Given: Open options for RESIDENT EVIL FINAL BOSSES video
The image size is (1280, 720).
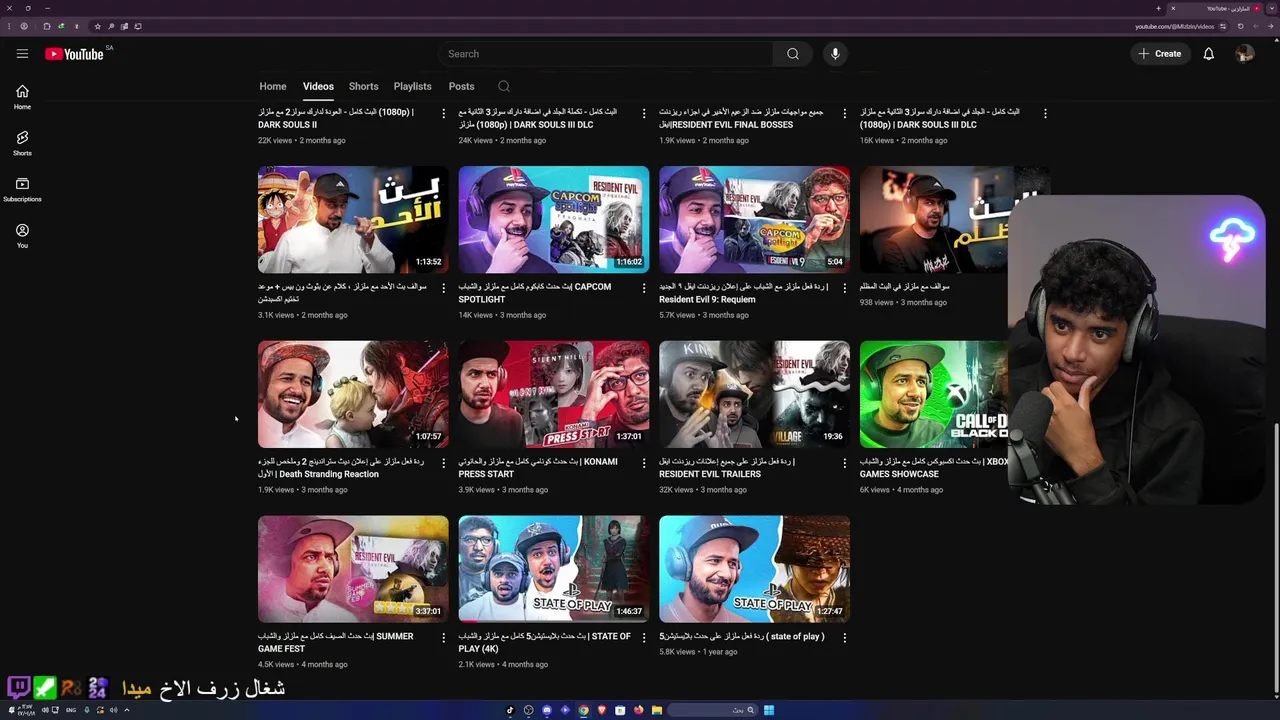Looking at the screenshot, I should tap(844, 113).
